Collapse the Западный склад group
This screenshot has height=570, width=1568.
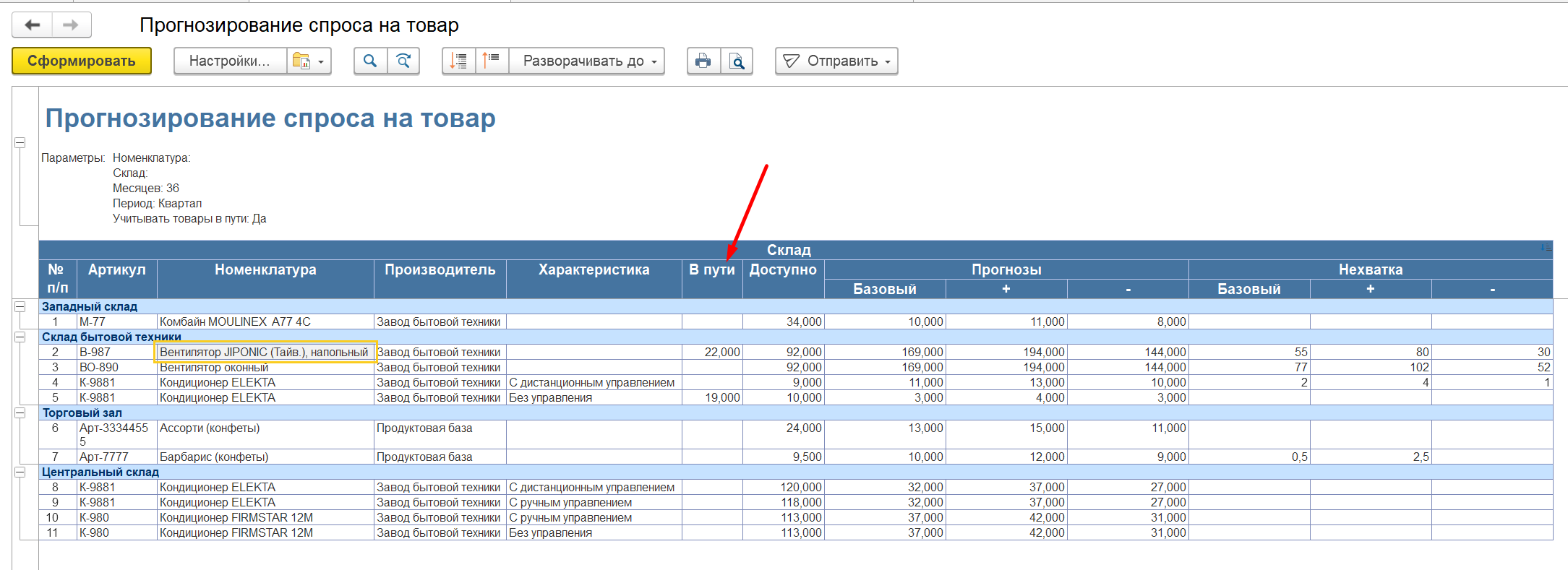tap(20, 306)
